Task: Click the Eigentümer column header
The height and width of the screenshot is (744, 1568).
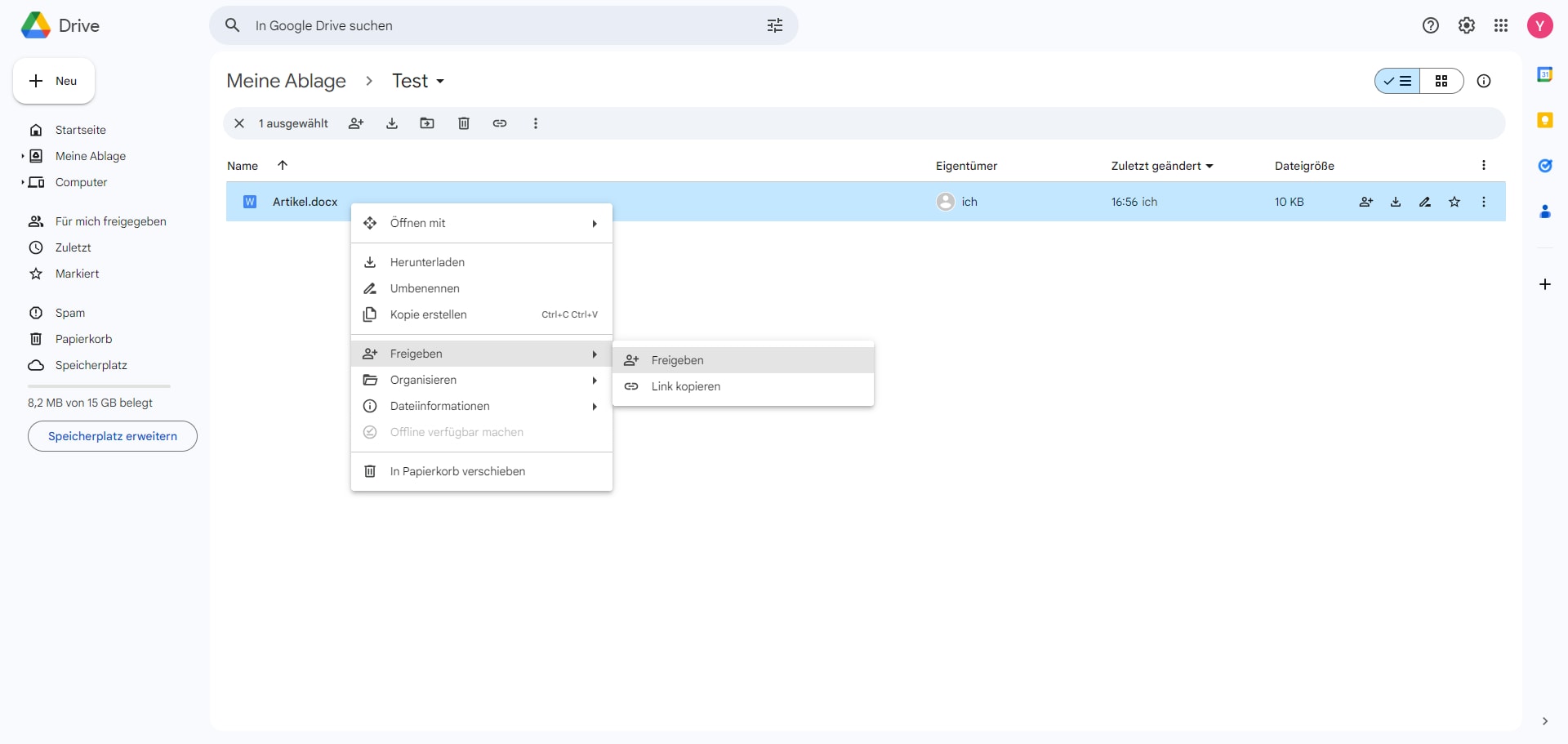Action: point(966,166)
